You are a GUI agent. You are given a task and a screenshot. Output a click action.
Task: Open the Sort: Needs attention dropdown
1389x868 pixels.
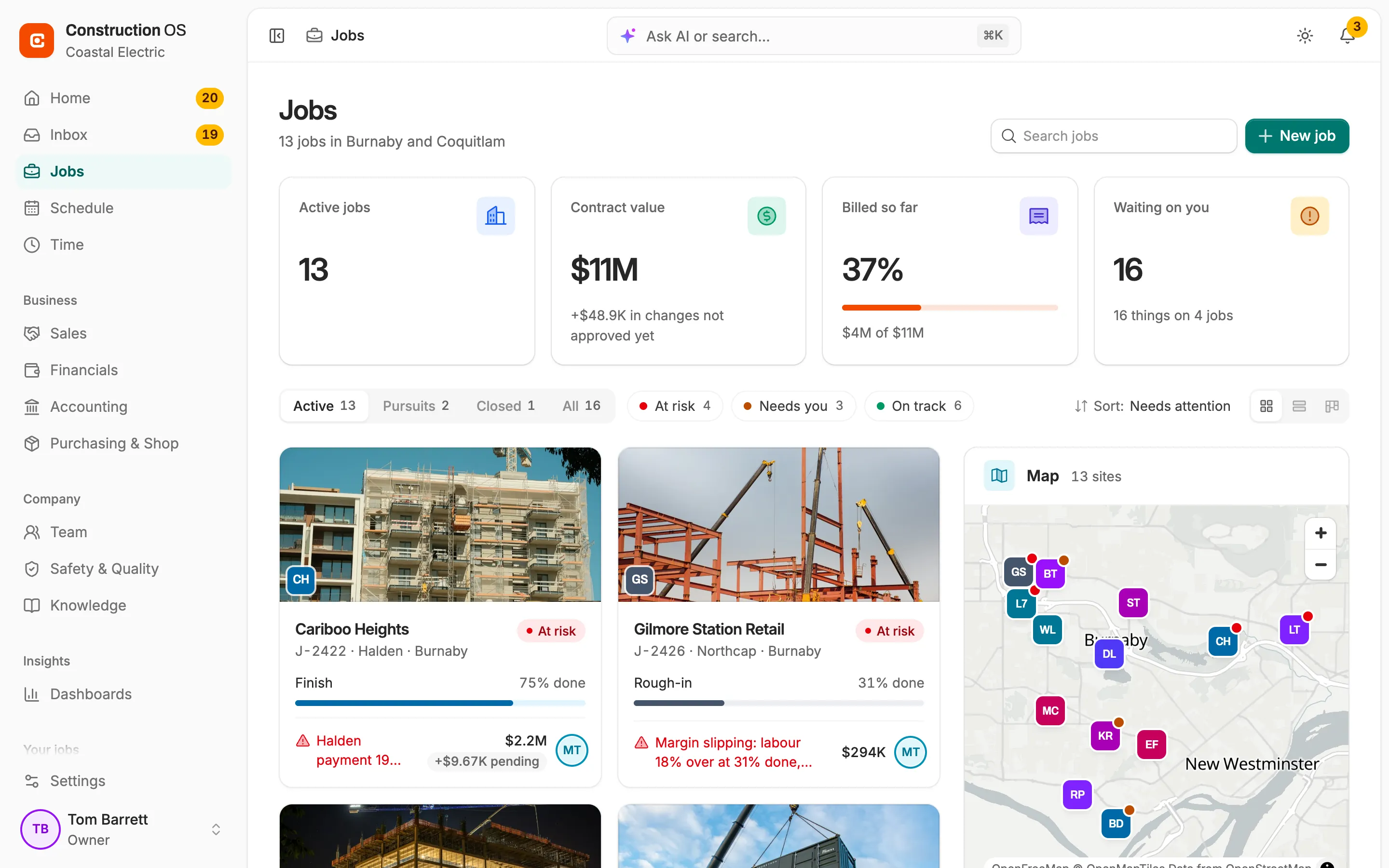tap(1152, 406)
